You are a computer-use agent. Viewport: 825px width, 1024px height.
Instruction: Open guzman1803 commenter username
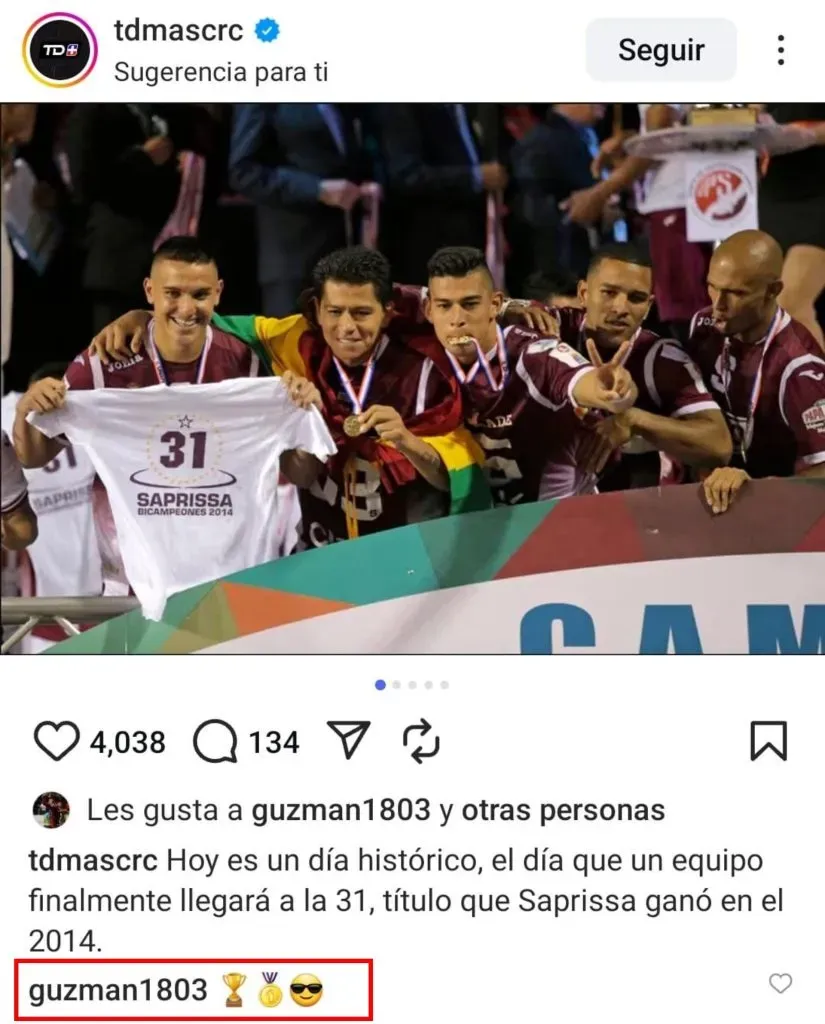pos(118,990)
